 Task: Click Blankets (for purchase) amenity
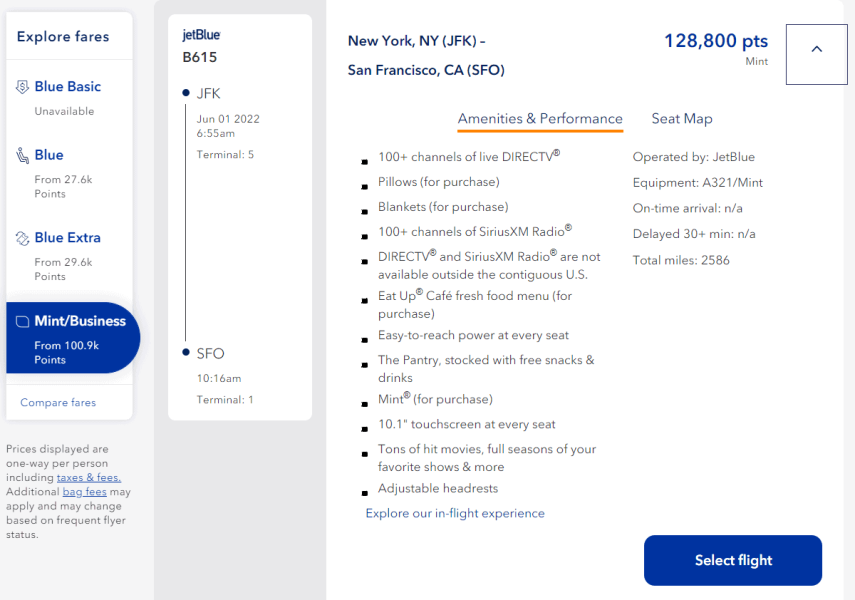click(443, 207)
